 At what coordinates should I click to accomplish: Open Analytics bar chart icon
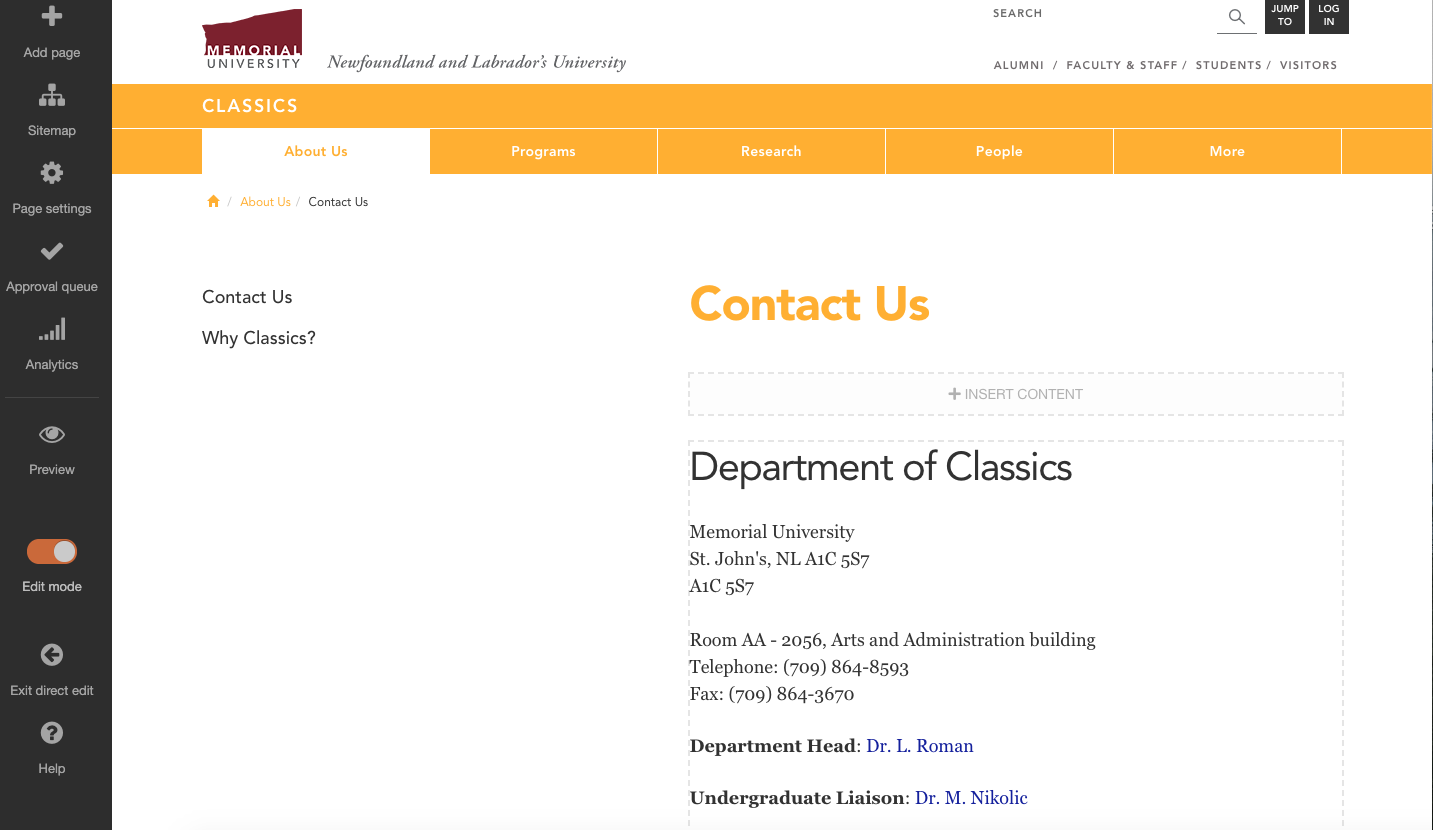(x=52, y=329)
